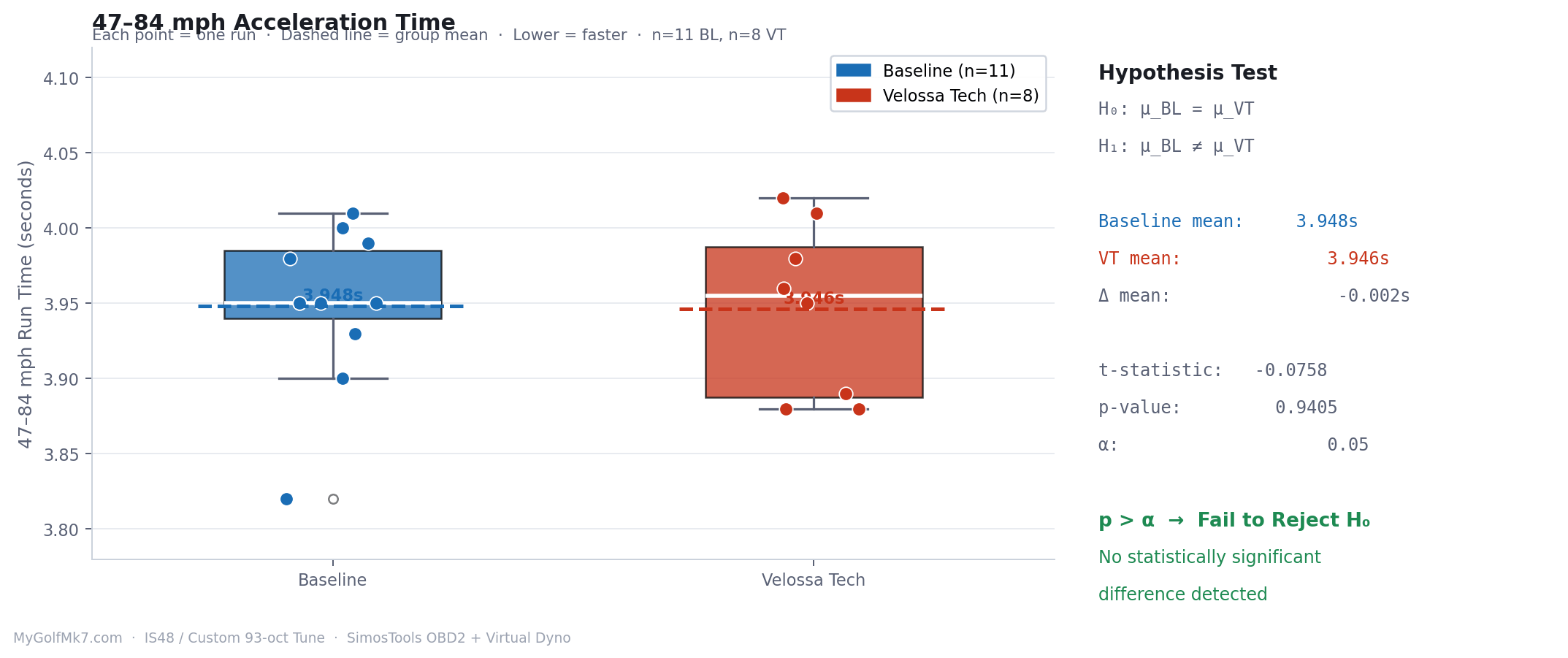Select the p-value 0.9405 text
The image size is (1568, 658).
pyautogui.click(x=1306, y=408)
